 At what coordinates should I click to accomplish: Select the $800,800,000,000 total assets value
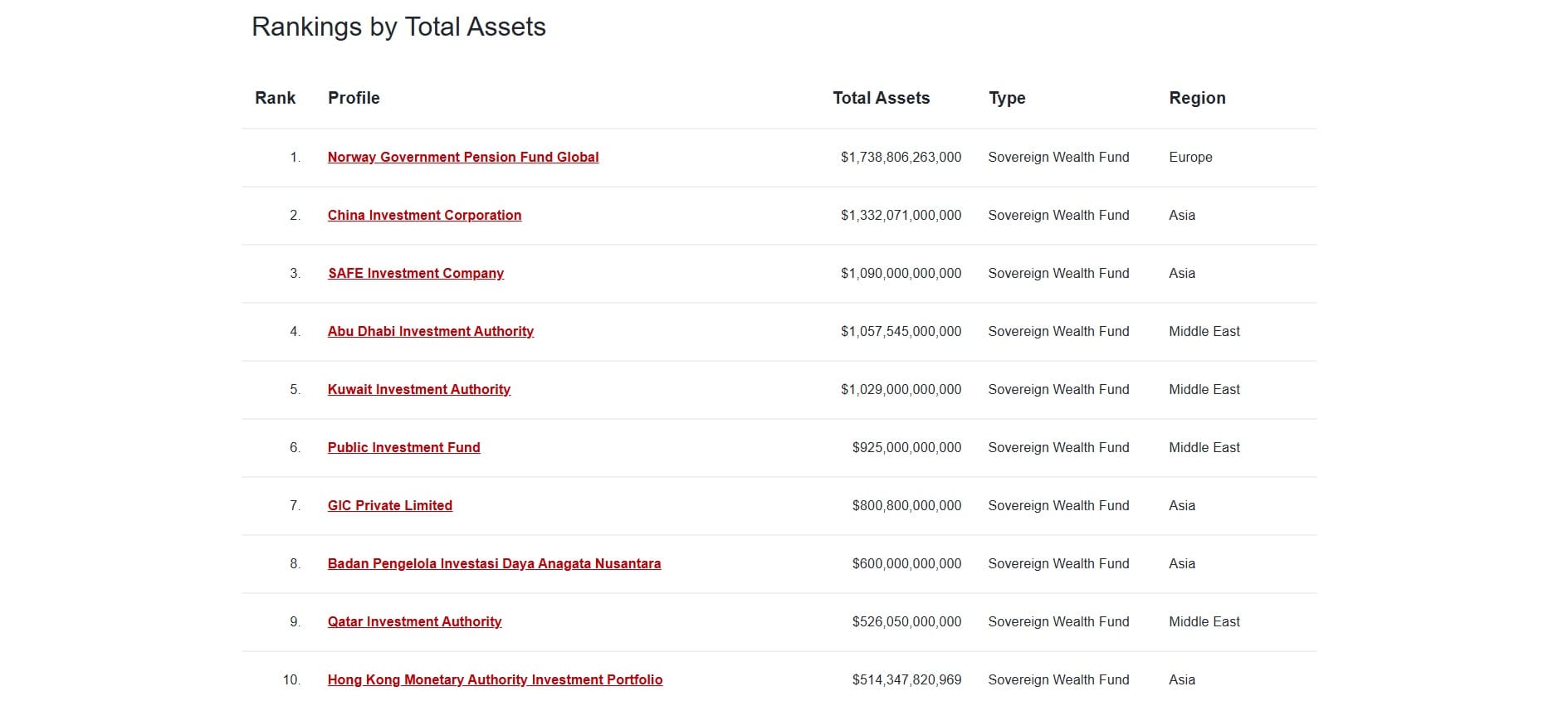(x=906, y=505)
